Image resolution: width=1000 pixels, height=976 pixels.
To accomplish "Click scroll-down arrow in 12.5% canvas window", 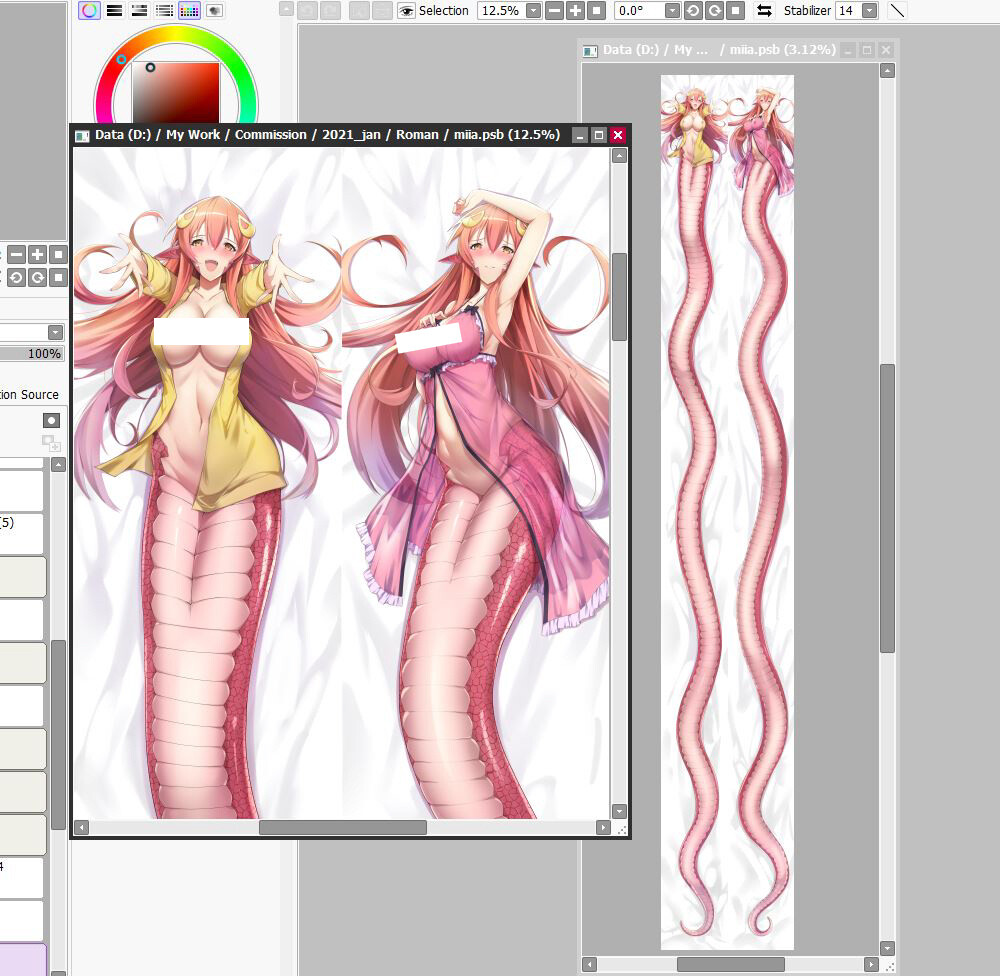I will [619, 811].
